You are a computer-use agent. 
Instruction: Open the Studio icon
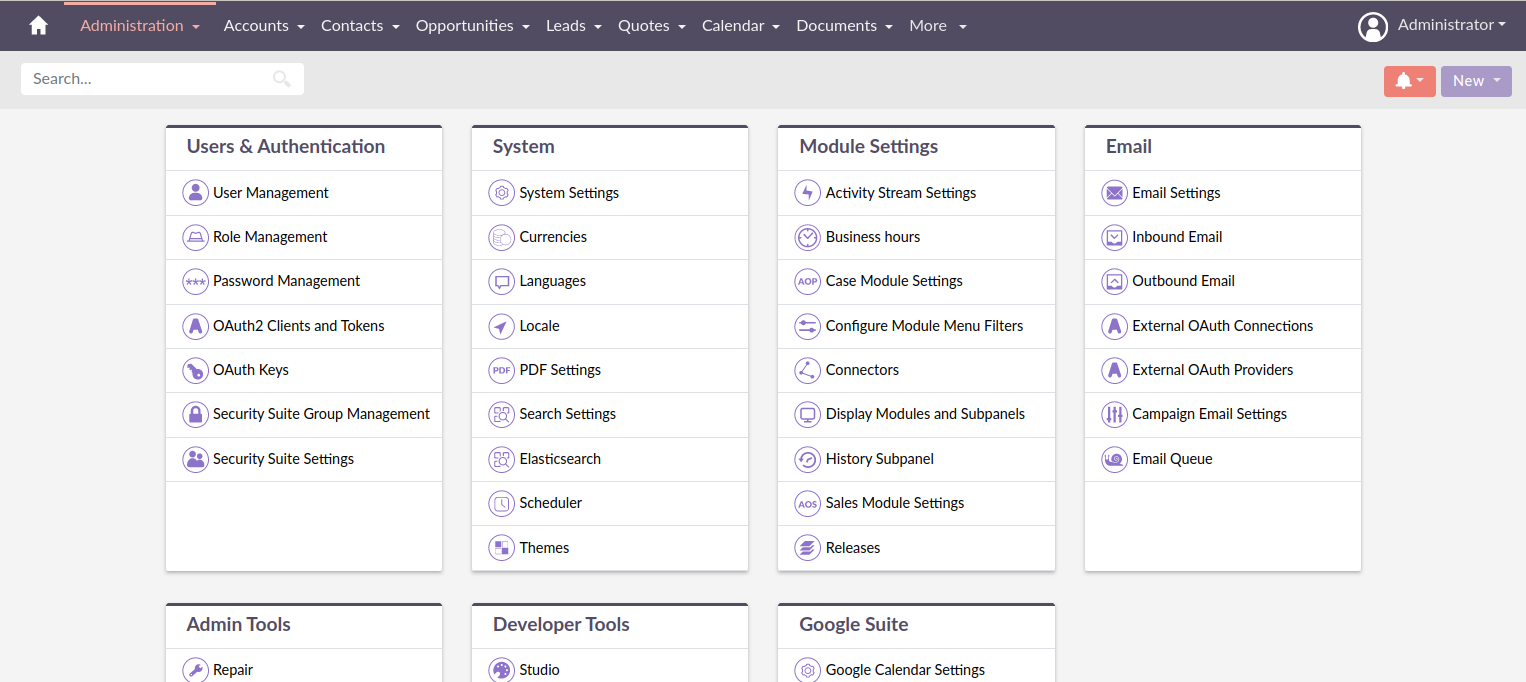coord(501,670)
